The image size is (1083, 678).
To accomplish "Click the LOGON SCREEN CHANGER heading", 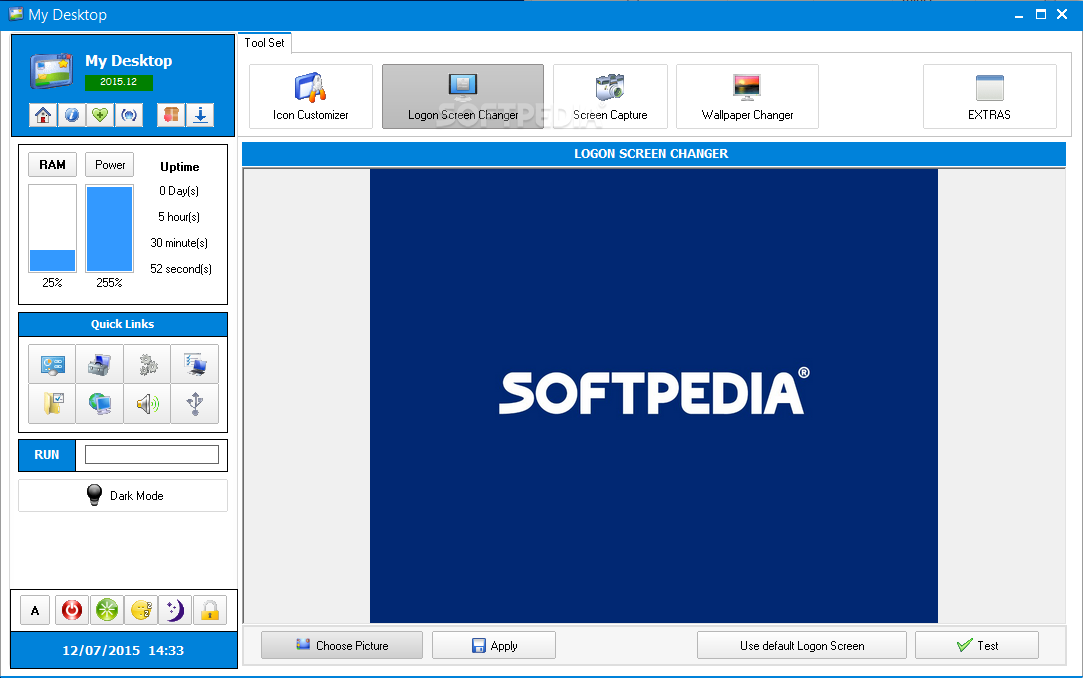I will 651,154.
